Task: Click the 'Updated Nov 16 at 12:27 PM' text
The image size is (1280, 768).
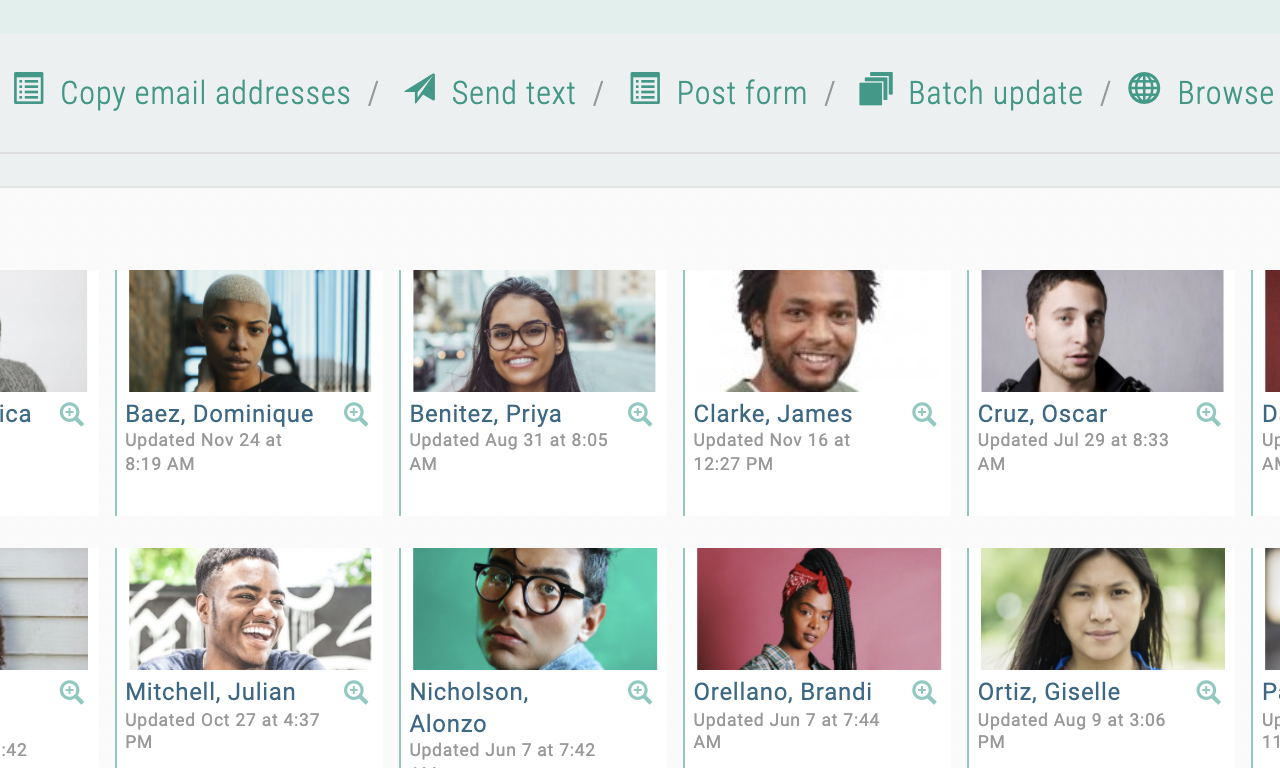Action: pyautogui.click(x=772, y=452)
